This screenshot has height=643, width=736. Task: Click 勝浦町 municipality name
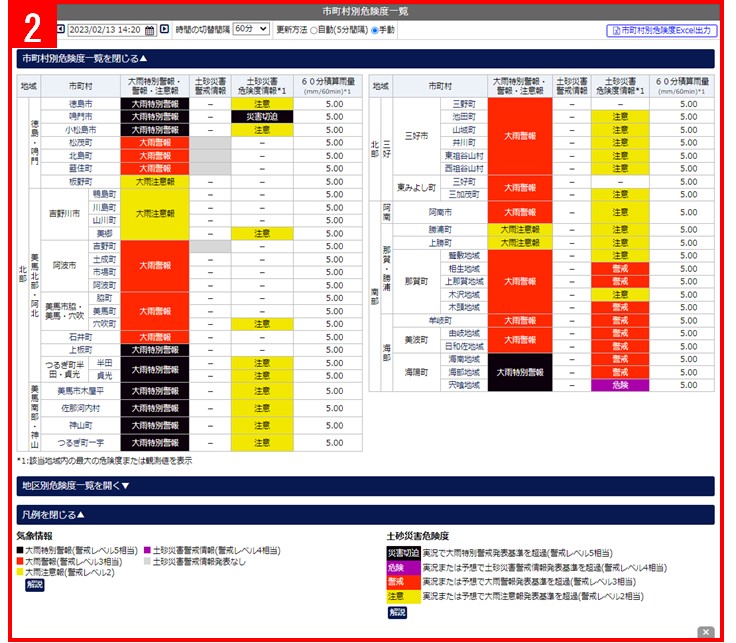pyautogui.click(x=440, y=230)
